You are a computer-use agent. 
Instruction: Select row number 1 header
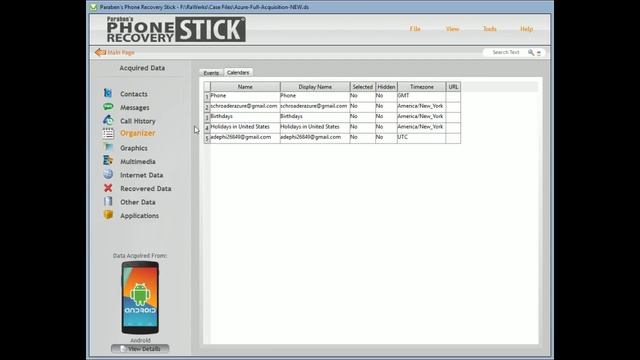(x=207, y=96)
